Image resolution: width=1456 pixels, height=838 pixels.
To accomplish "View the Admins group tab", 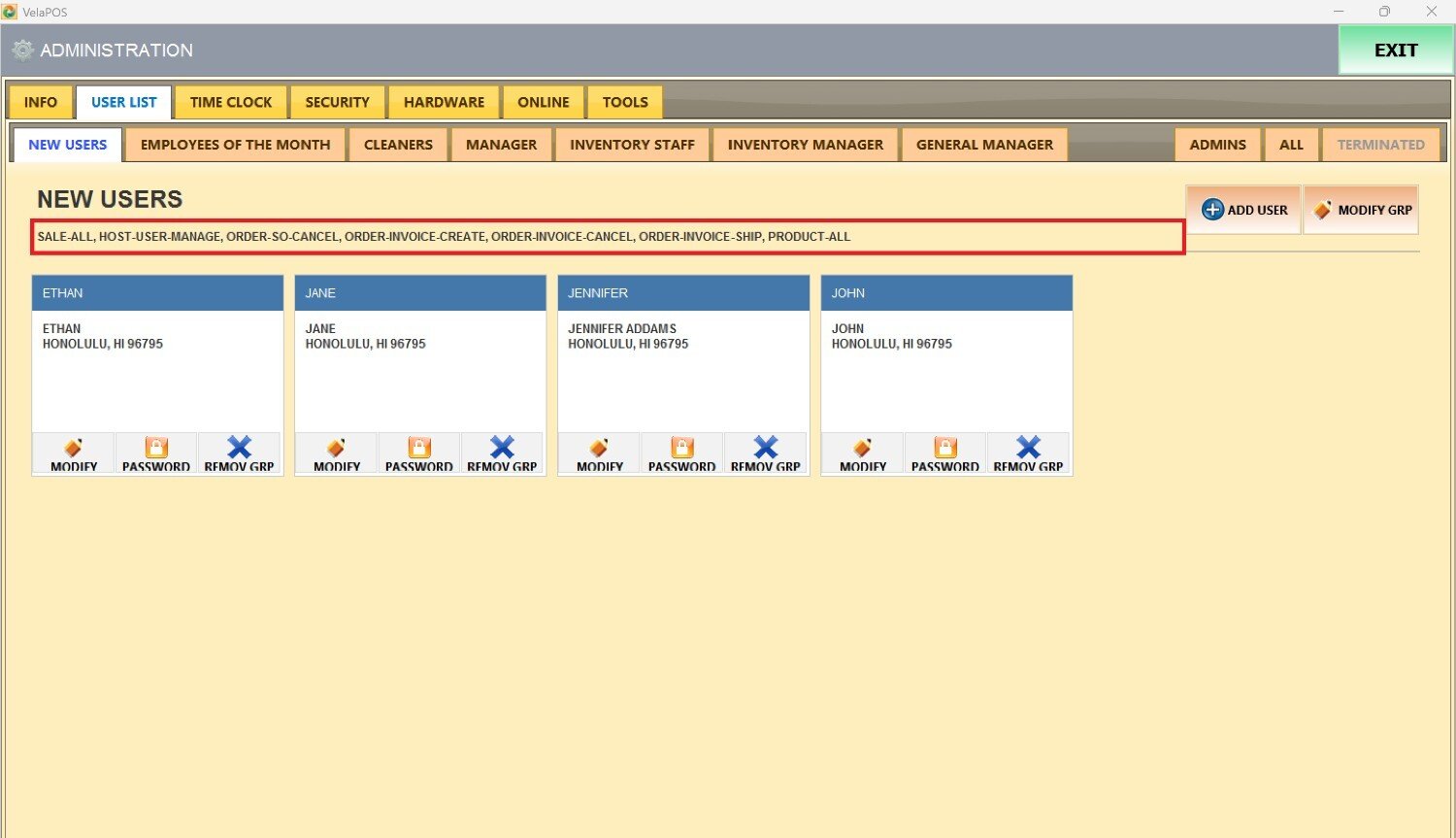I will tap(1217, 145).
